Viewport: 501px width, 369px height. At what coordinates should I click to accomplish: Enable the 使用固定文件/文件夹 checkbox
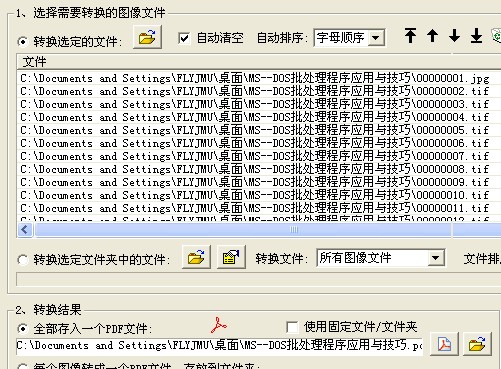[x=292, y=327]
